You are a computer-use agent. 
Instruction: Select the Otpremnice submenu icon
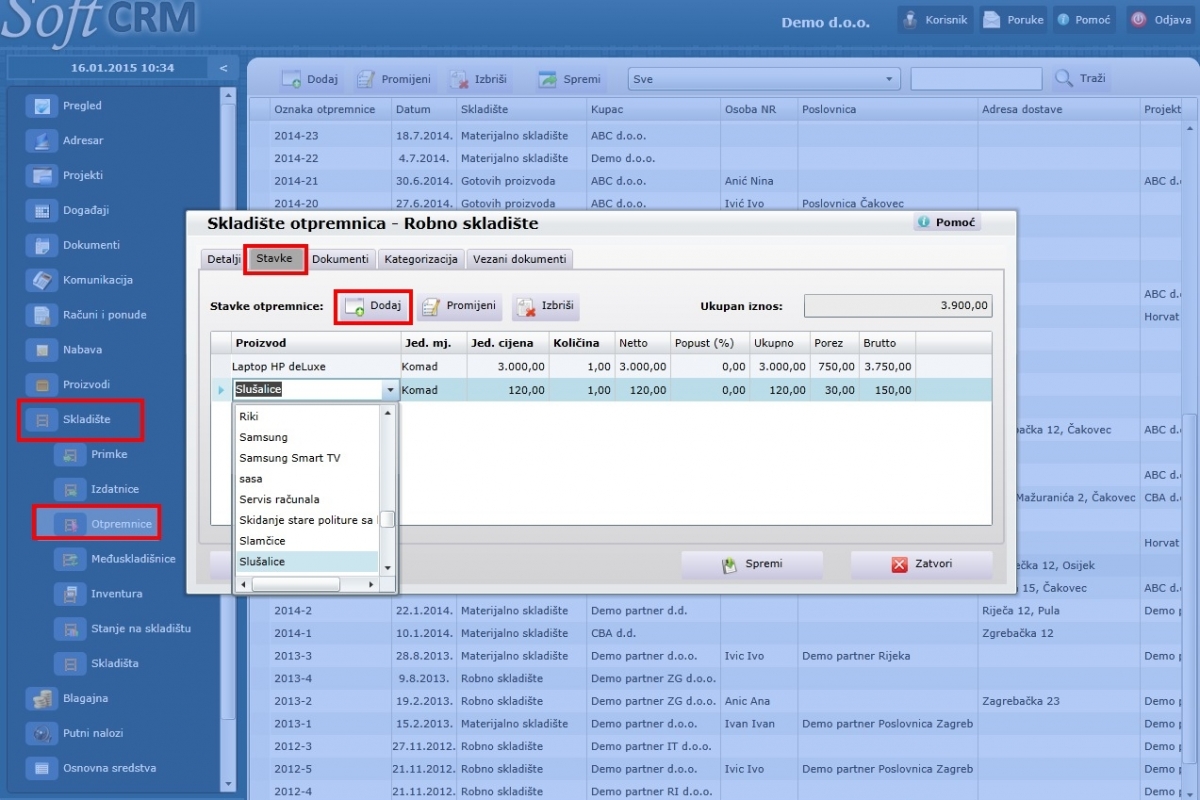(x=70, y=524)
